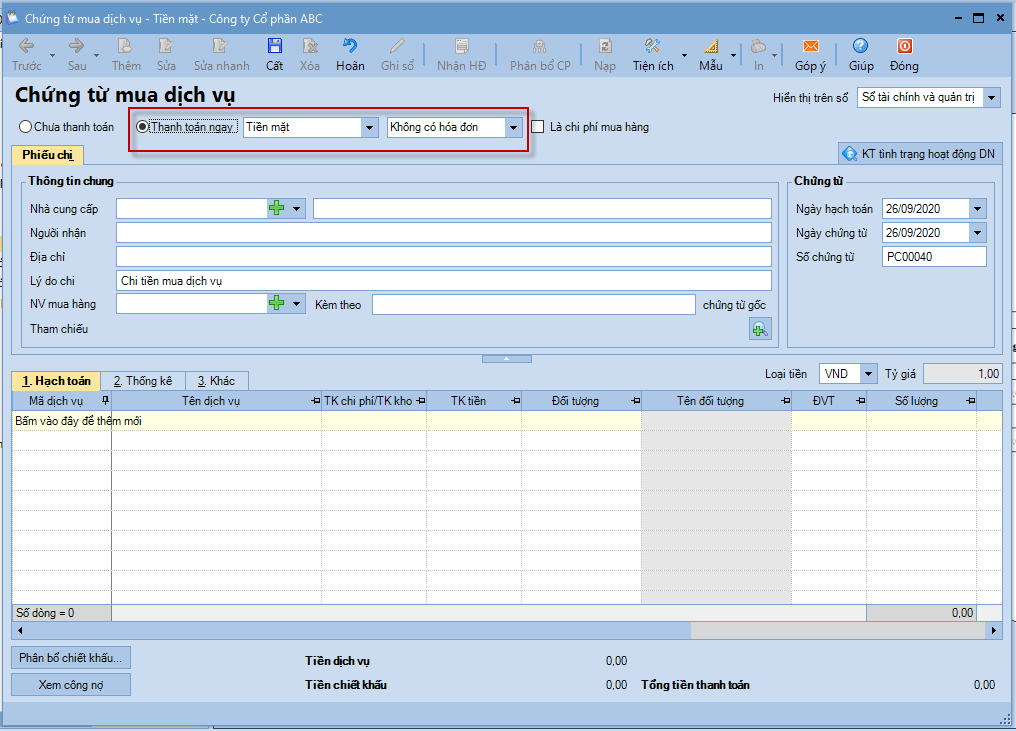This screenshot has height=731, width=1016.
Task: Click the Tên đối tượng column header
Action: click(716, 401)
